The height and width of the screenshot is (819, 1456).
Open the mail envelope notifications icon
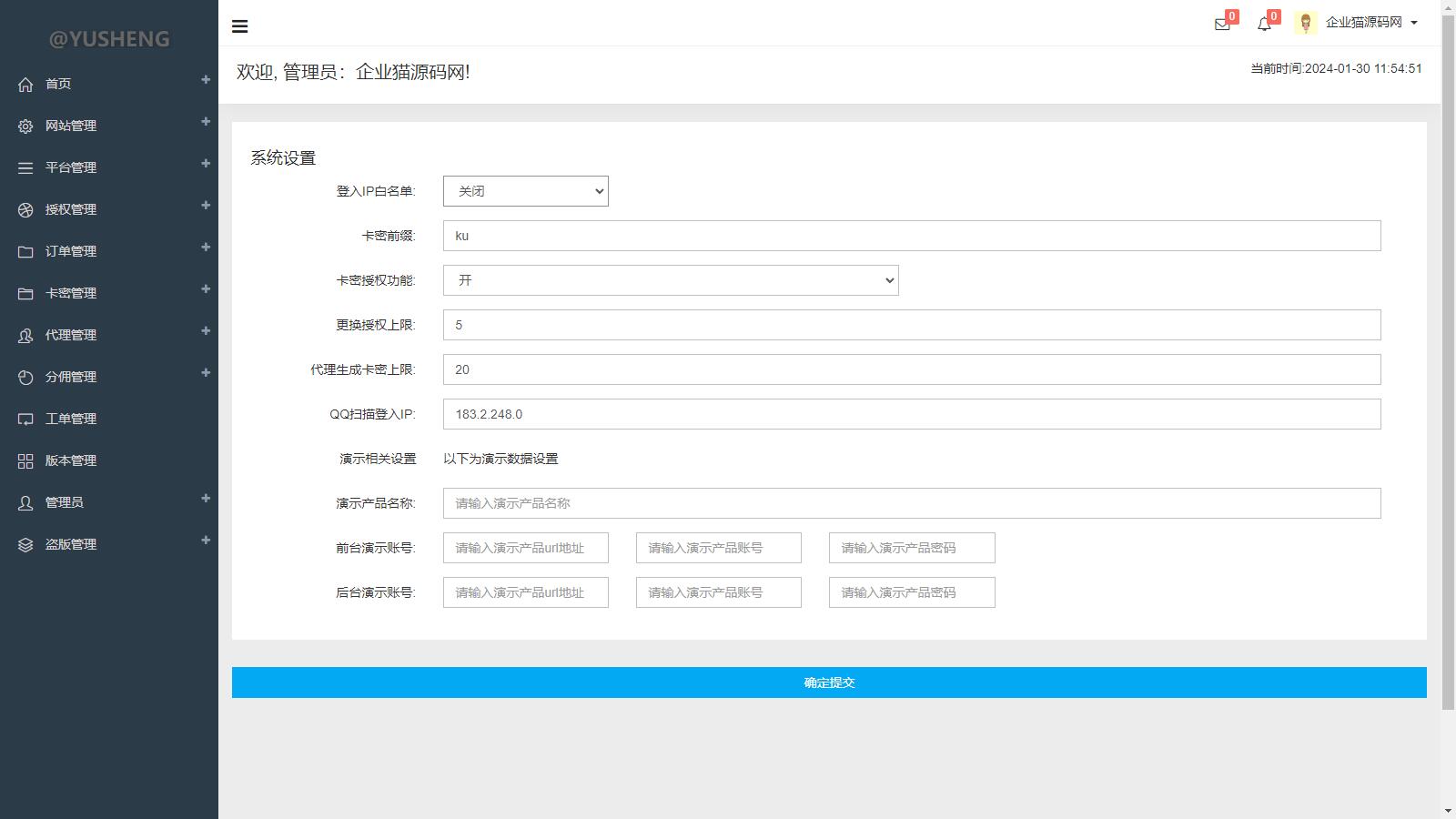pyautogui.click(x=1222, y=25)
